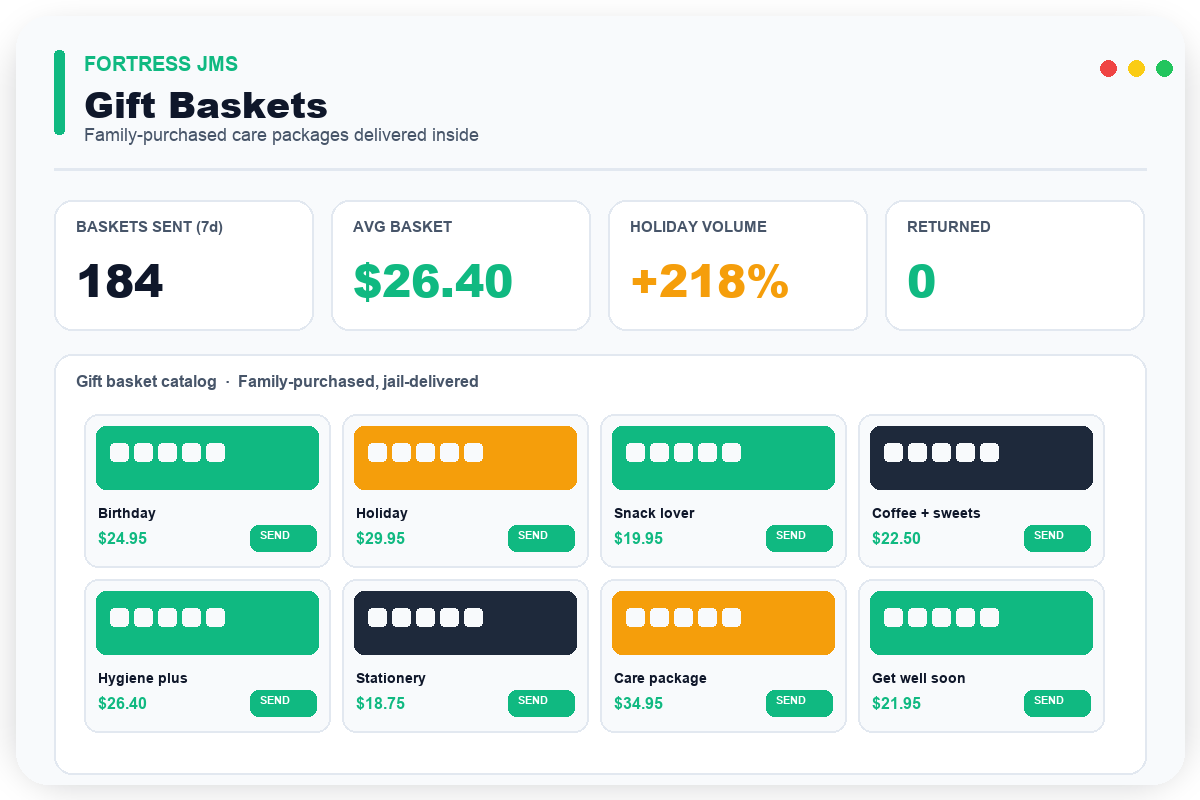Select the green Get well soon banner
This screenshot has height=800, width=1200.
981,623
